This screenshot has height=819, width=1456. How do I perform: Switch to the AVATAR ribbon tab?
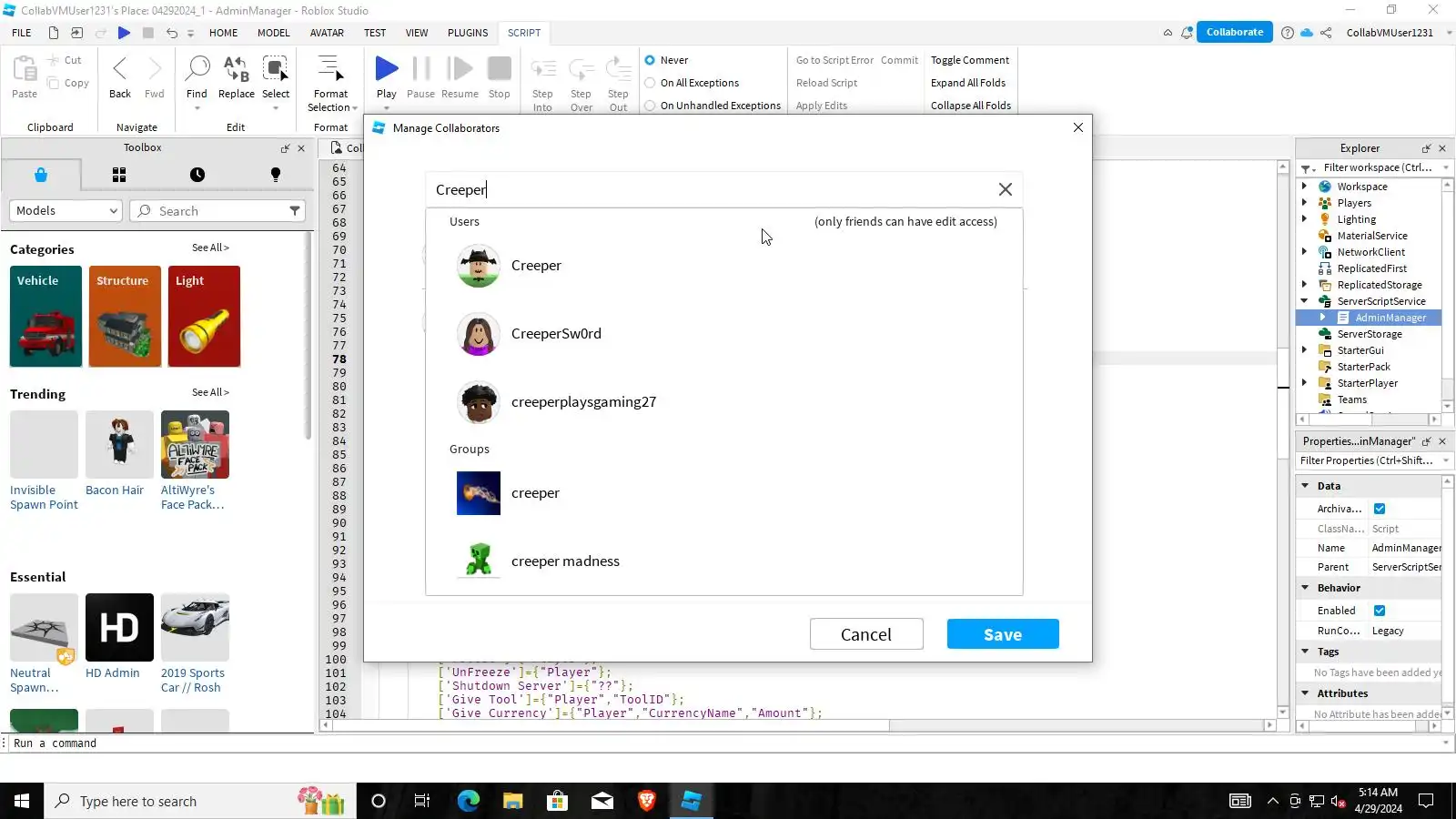pyautogui.click(x=327, y=33)
